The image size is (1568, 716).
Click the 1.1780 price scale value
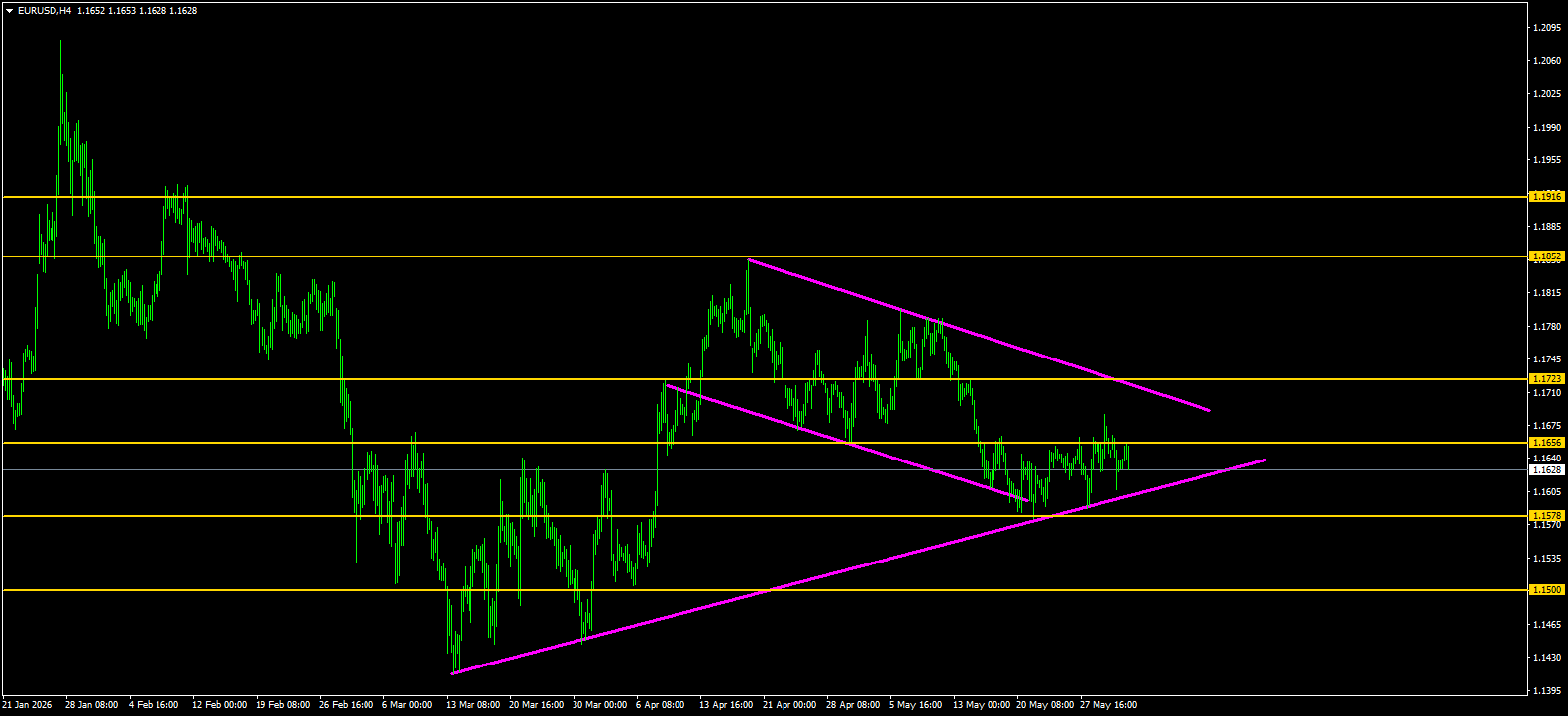click(x=1547, y=327)
